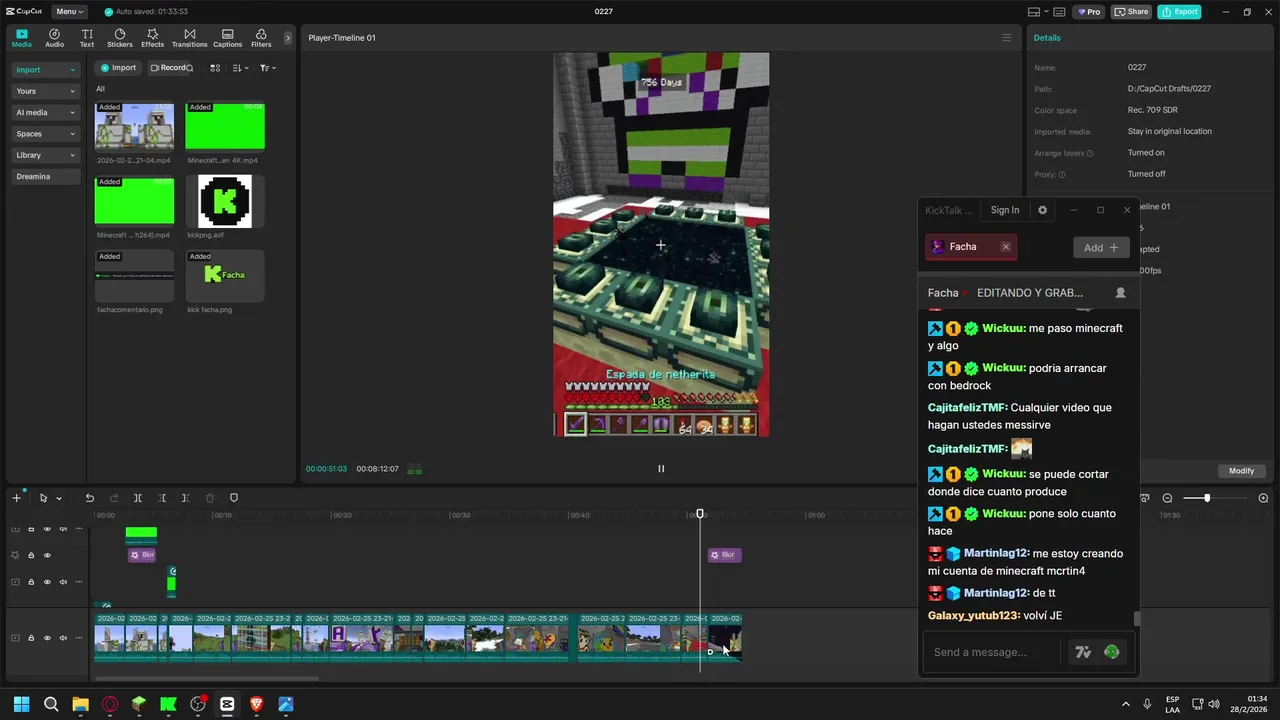Open the media sort dropdown
The width and height of the screenshot is (1280, 720).
coord(240,68)
